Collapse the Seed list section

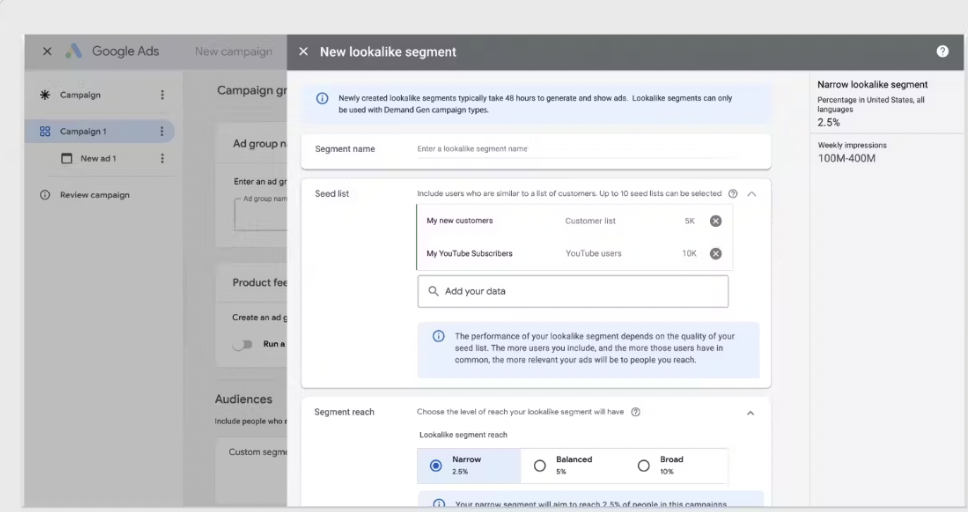(751, 194)
